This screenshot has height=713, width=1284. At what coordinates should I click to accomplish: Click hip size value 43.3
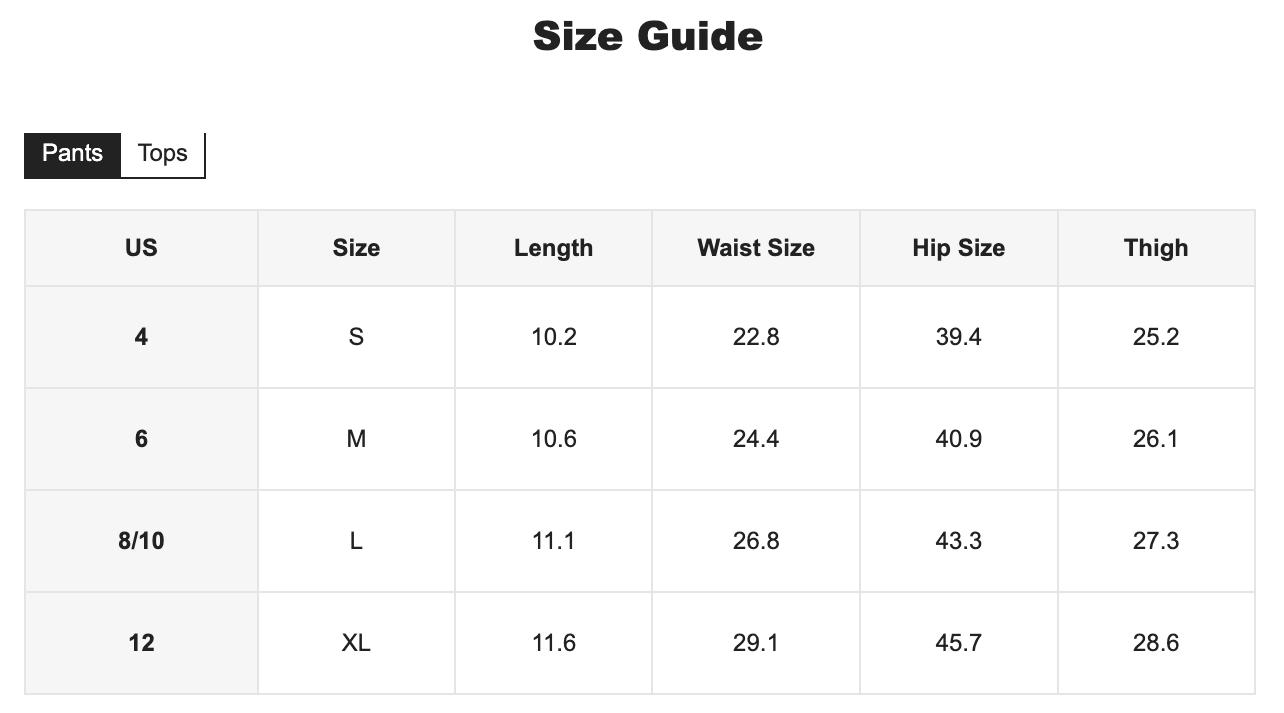[958, 541]
